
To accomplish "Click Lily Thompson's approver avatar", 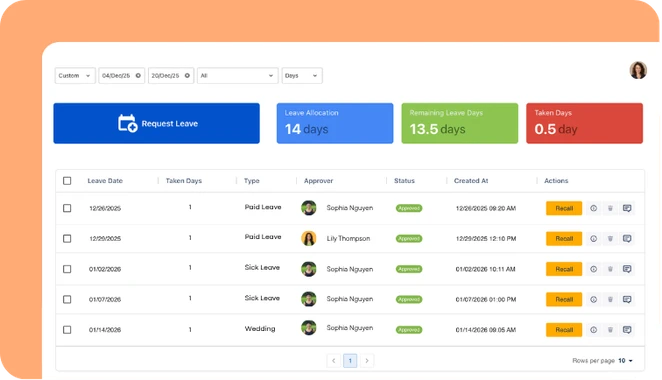I will point(309,238).
